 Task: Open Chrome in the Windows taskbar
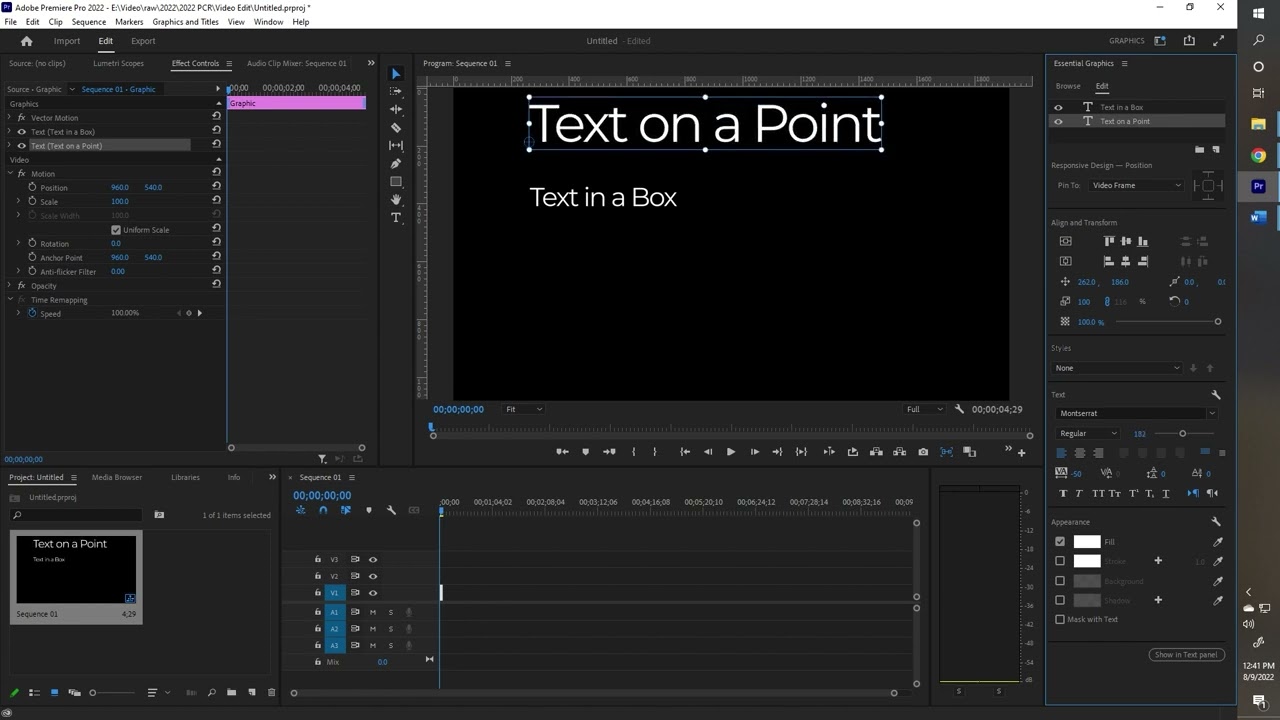click(1258, 156)
